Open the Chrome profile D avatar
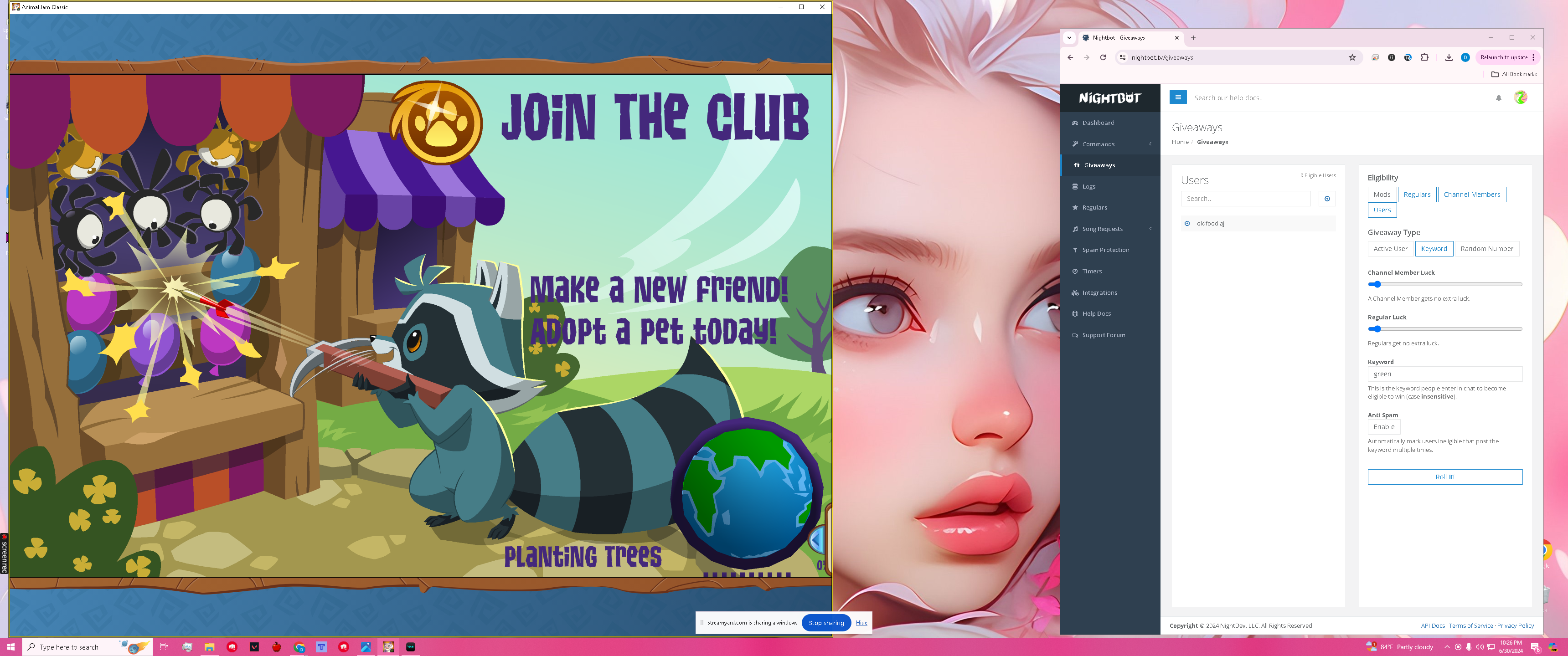The image size is (1568, 656). point(1465,58)
